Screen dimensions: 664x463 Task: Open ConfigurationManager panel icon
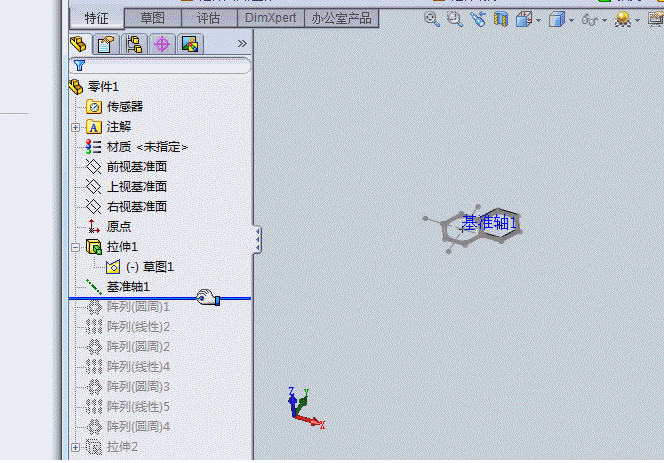point(134,44)
